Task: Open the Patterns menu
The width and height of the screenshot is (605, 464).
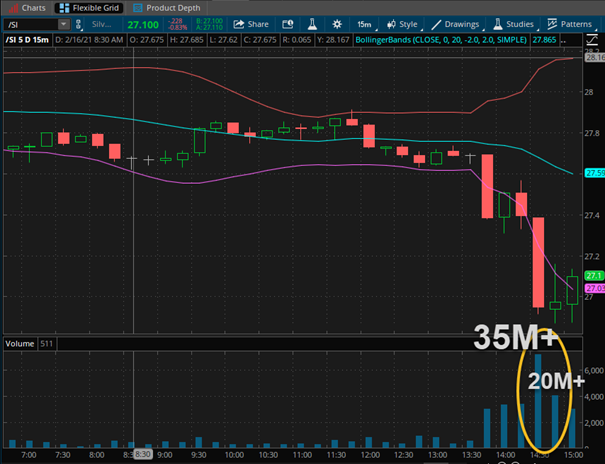Action: click(x=570, y=23)
